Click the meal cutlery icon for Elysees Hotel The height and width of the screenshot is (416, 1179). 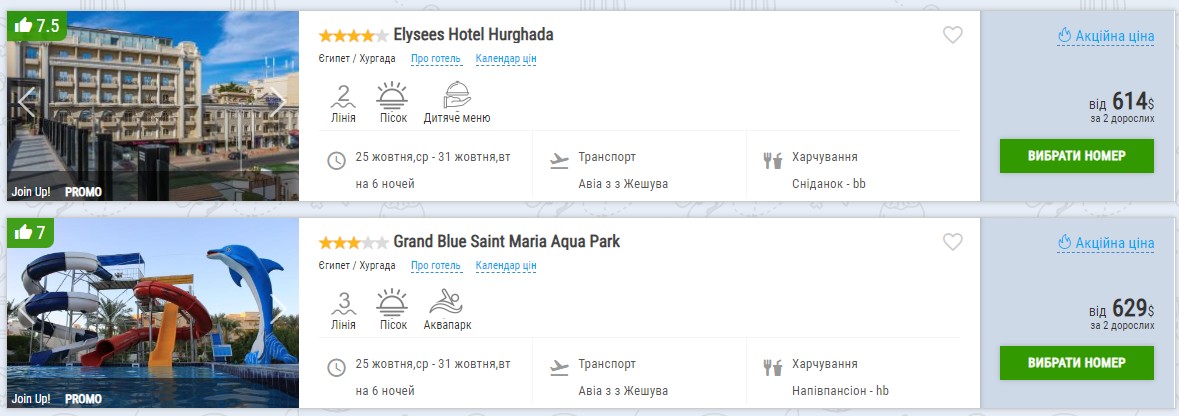point(773,160)
